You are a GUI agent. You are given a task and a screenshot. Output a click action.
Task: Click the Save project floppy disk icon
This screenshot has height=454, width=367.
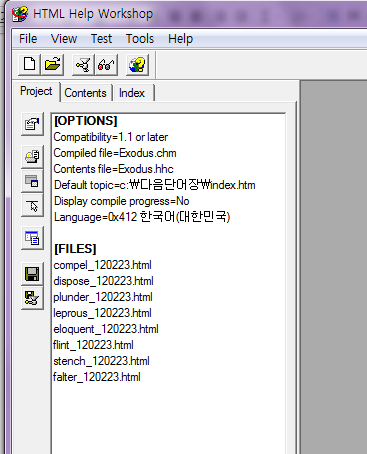tap(32, 274)
